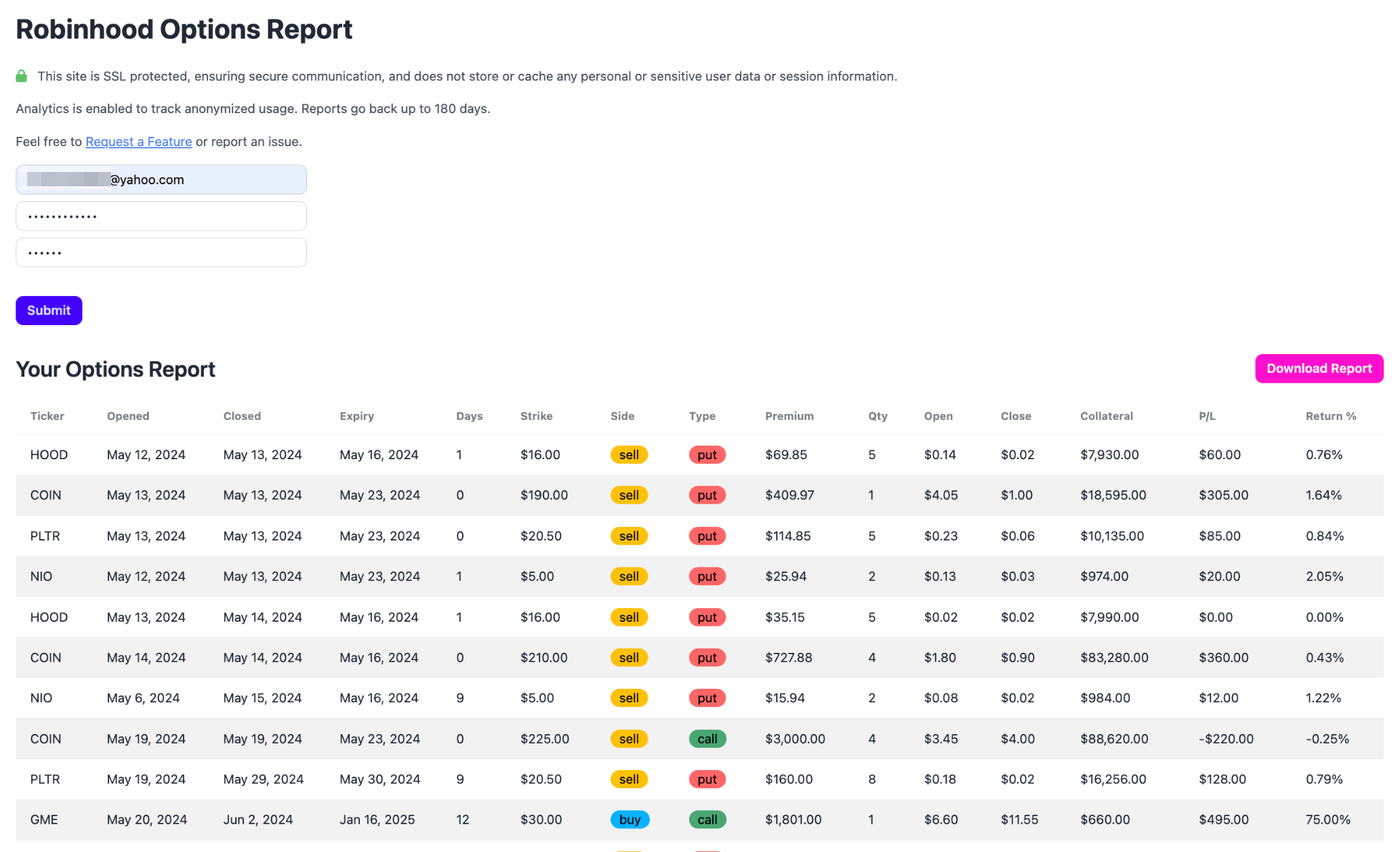The height and width of the screenshot is (852, 1400).
Task: Click the $83,280.00 collateral value
Action: pos(1114,658)
